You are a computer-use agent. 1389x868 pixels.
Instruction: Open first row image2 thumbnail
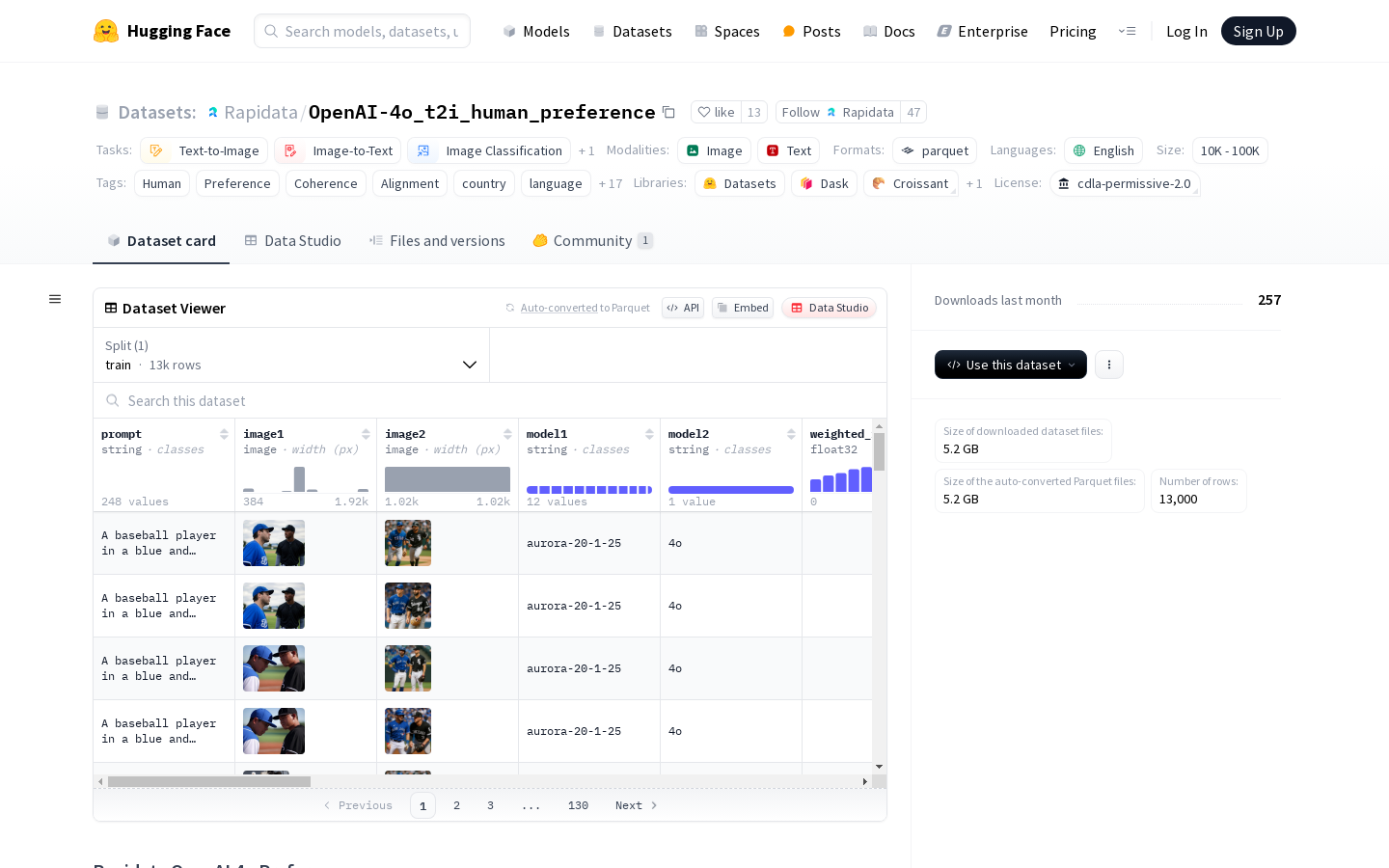[x=408, y=543]
